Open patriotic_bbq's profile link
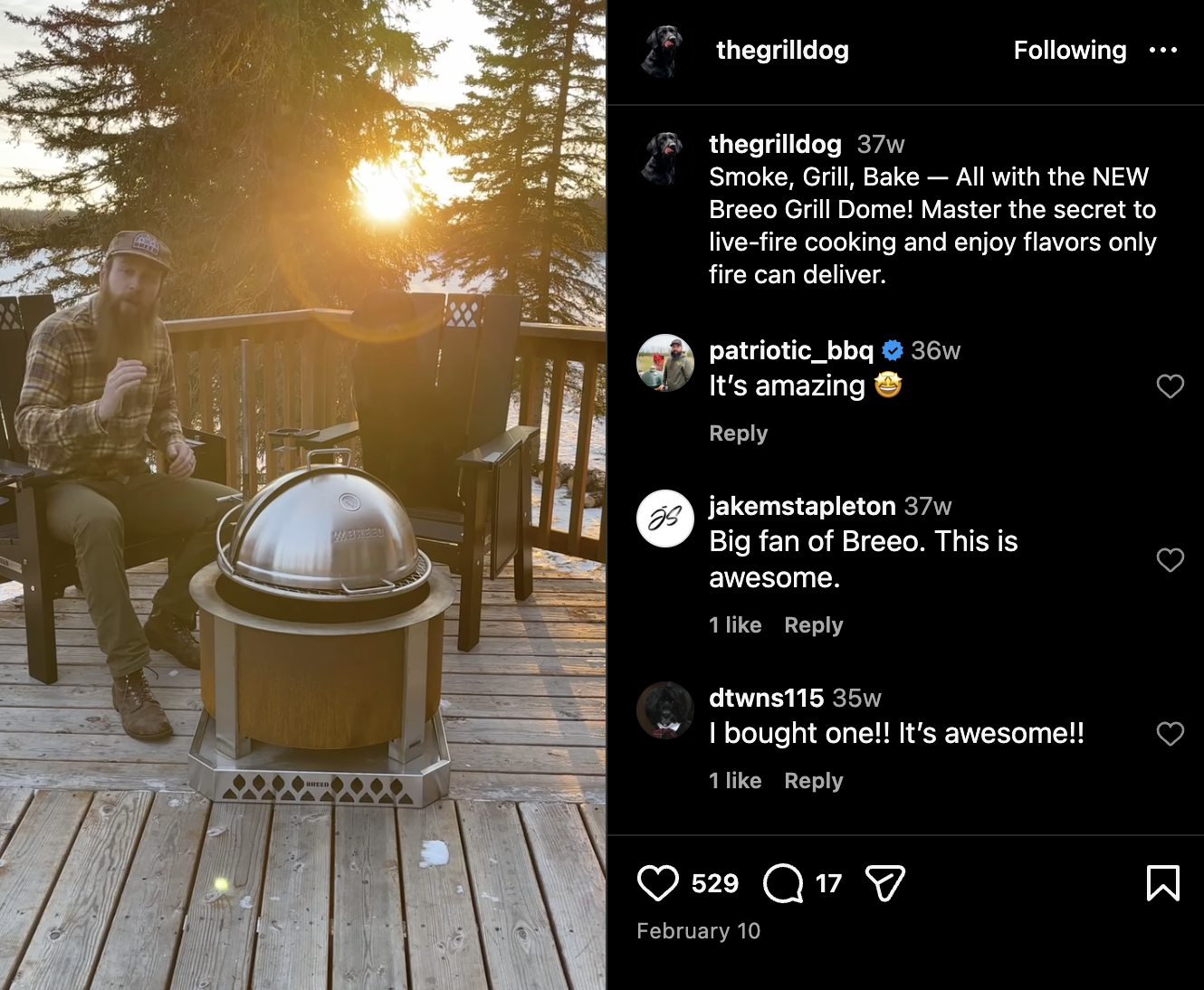Viewport: 1204px width, 990px height. coord(791,350)
